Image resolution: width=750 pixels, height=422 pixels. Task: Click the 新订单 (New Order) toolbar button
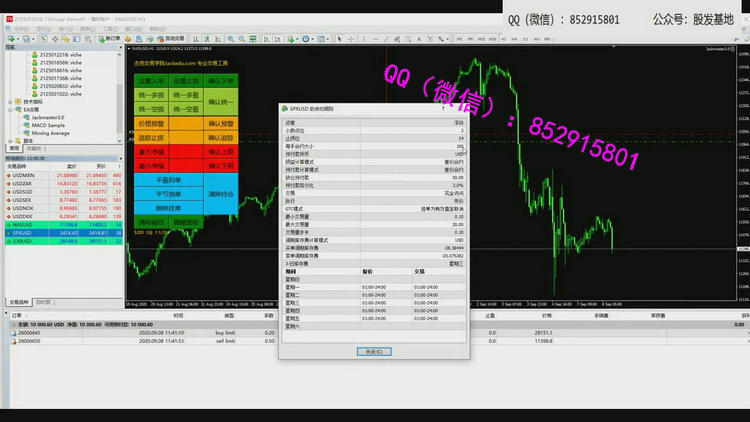(x=110, y=38)
